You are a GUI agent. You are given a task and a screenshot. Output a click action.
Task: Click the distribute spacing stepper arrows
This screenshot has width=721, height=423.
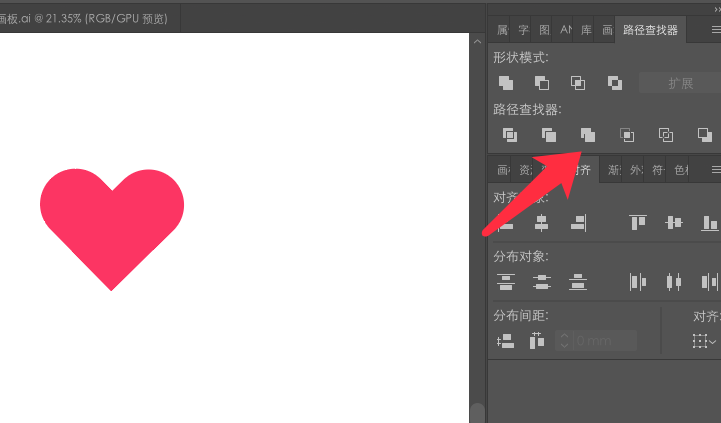click(x=565, y=341)
